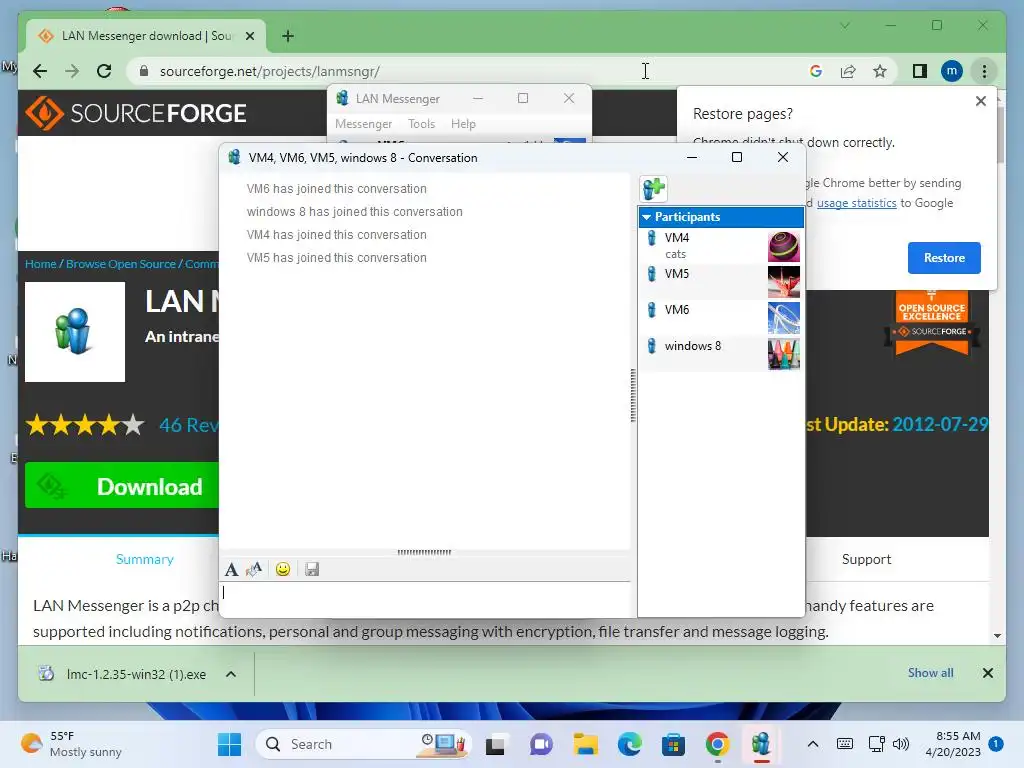
Task: Click Show all downloads
Action: coord(930,673)
